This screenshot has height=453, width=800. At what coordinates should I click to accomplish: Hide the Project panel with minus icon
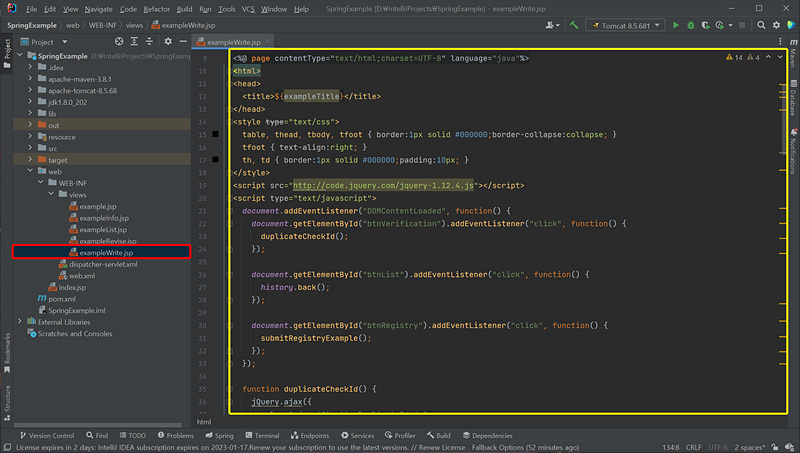click(183, 41)
